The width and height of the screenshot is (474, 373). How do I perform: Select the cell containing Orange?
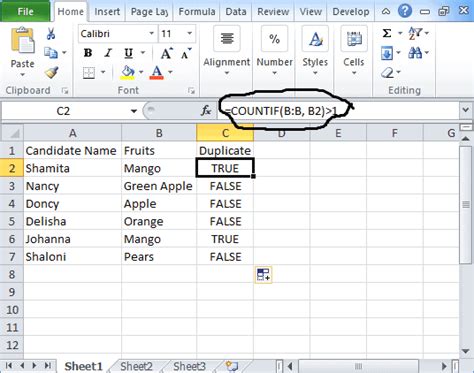pos(159,221)
